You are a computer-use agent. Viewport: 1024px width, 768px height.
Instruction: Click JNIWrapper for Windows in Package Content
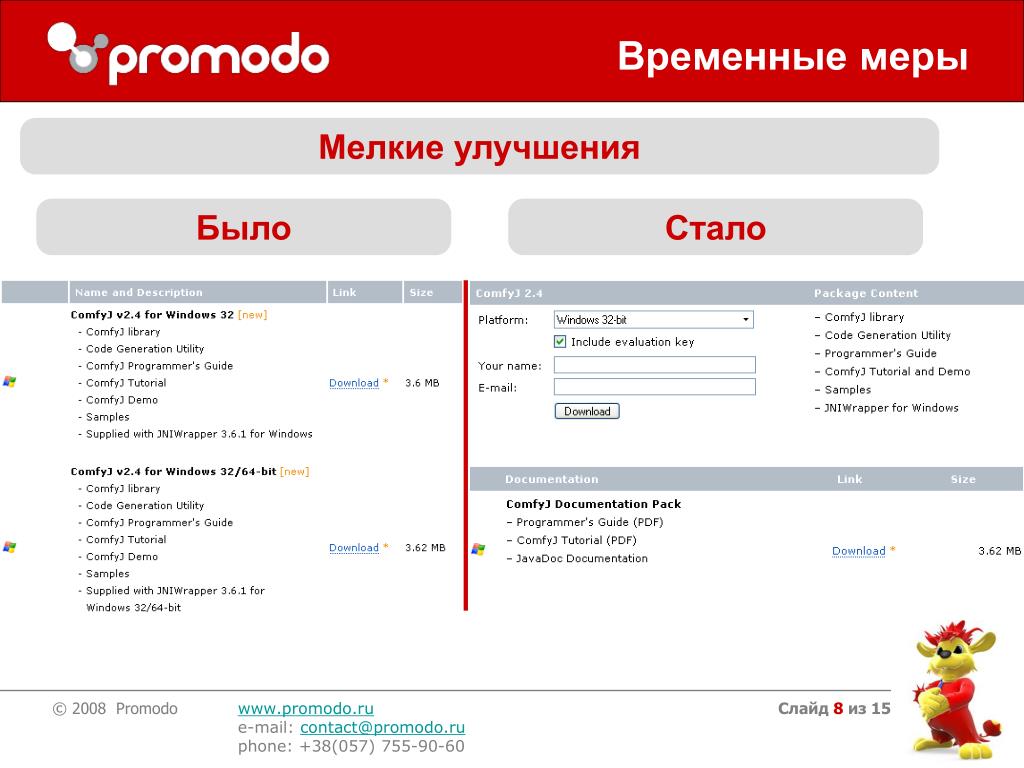[x=891, y=408]
